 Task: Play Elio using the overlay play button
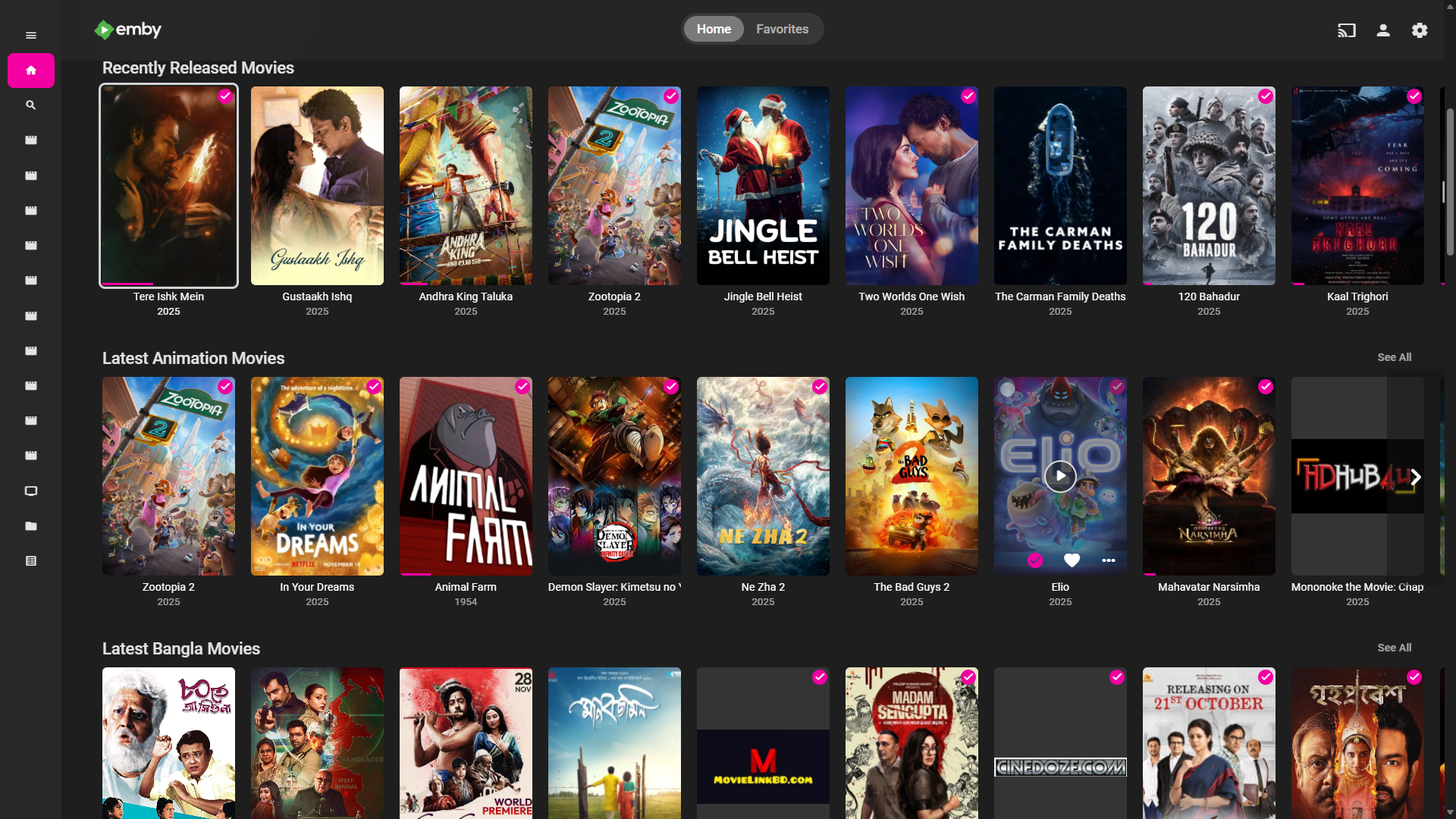1060,476
